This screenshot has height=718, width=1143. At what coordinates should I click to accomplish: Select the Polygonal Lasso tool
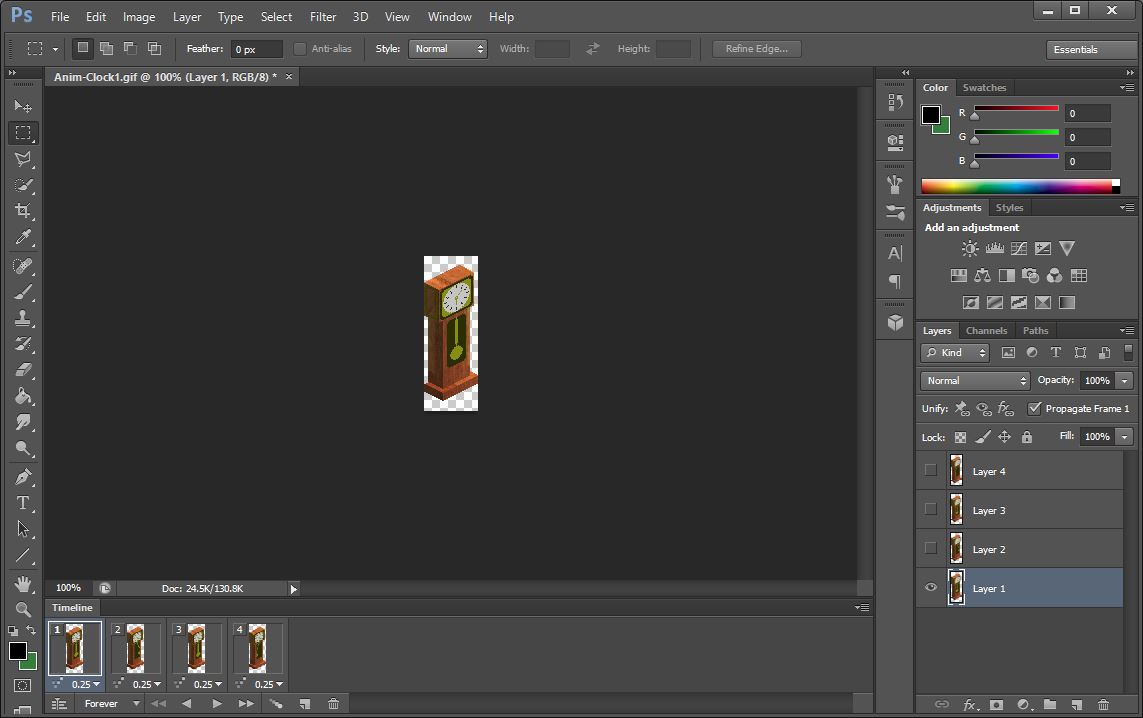[23, 159]
